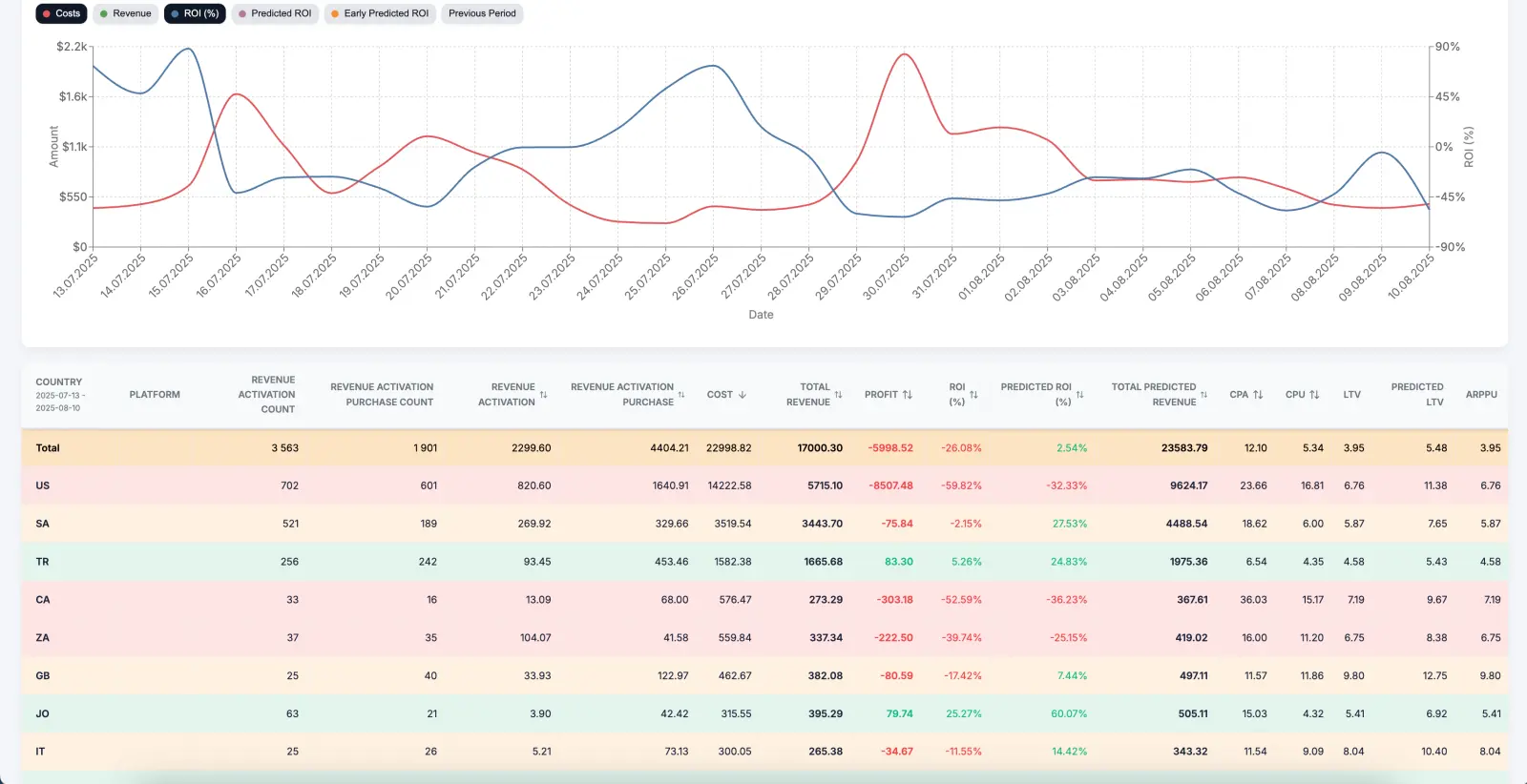Screen dimensions: 1527x784
Task: Click the LTV column header
Action: pyautogui.click(x=1352, y=395)
